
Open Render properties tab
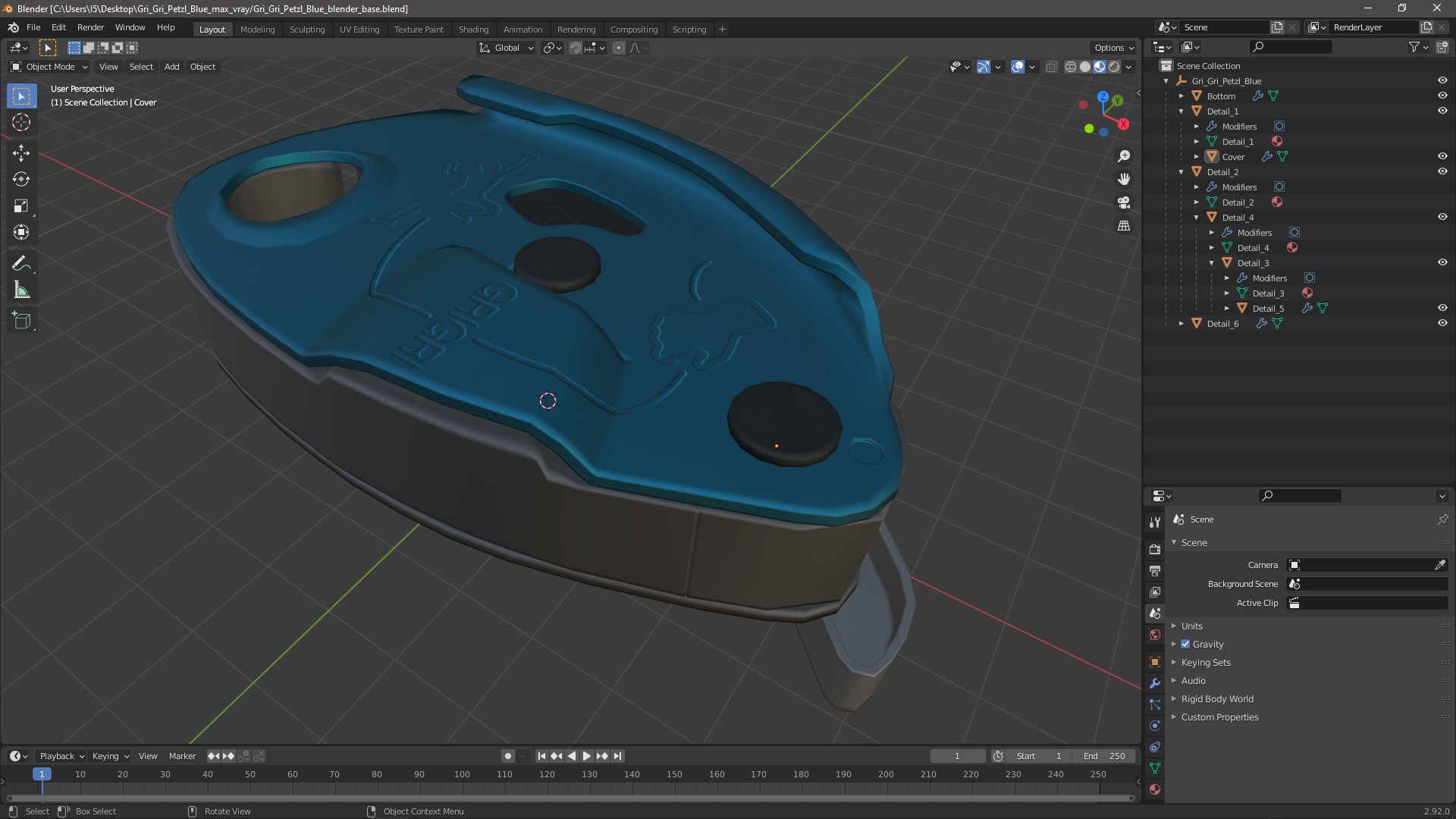coord(1155,549)
